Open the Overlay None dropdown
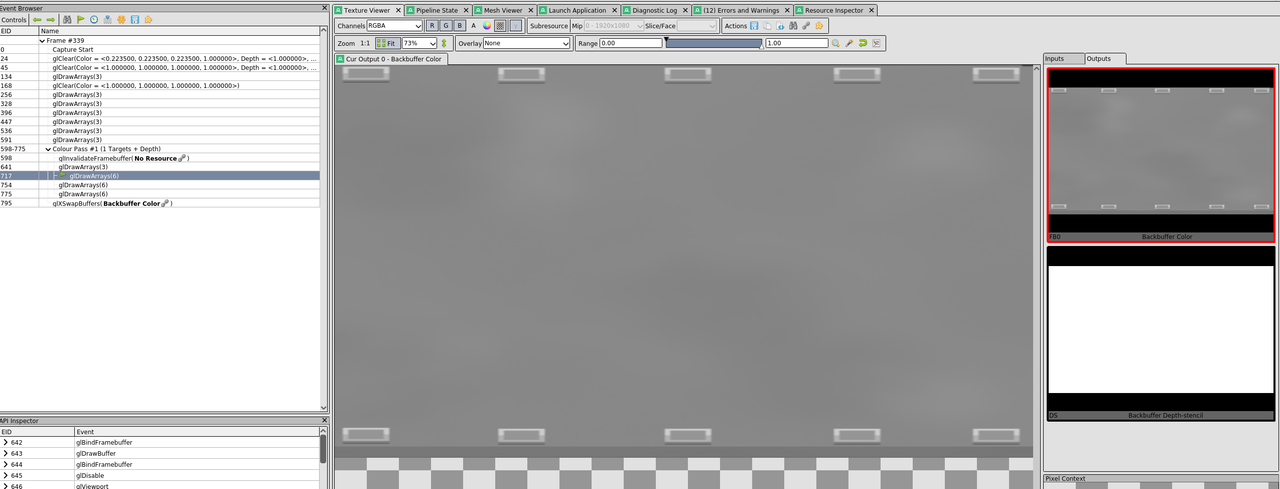 (527, 43)
